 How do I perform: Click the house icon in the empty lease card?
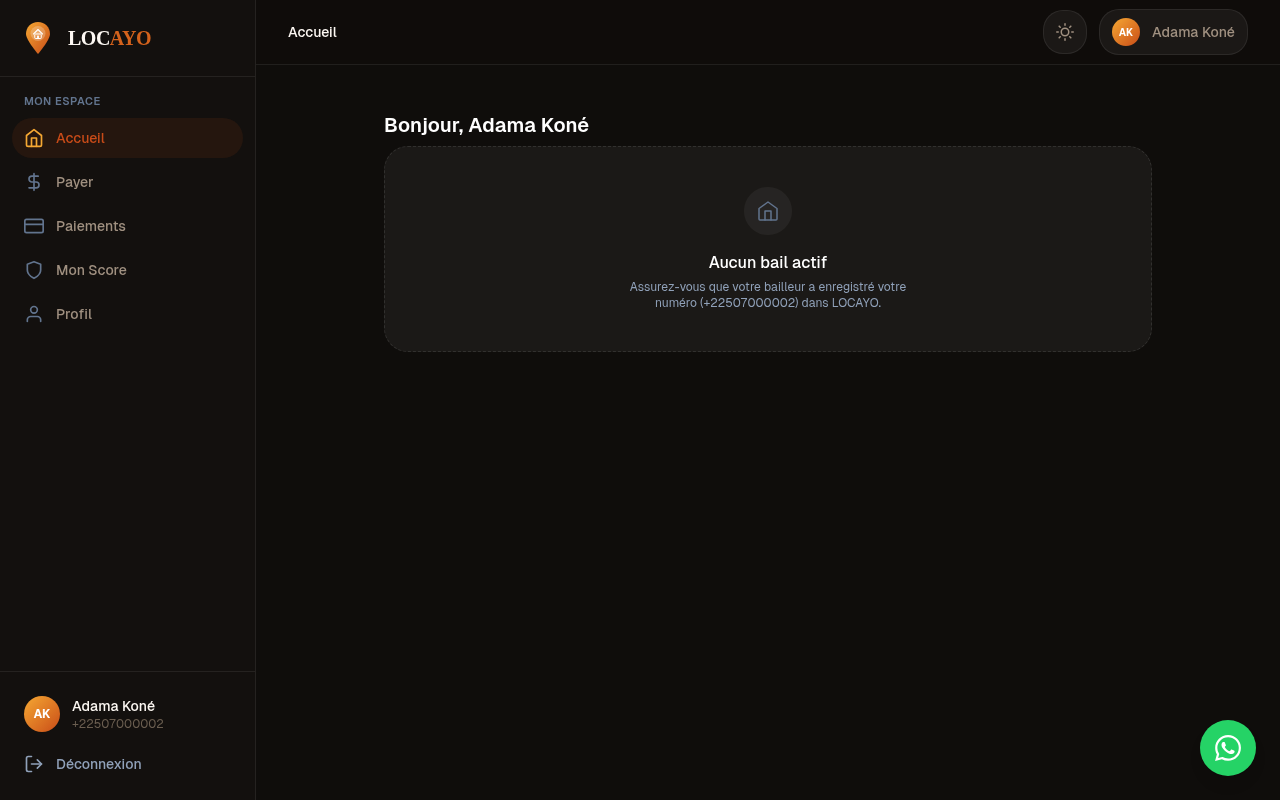(x=767, y=211)
